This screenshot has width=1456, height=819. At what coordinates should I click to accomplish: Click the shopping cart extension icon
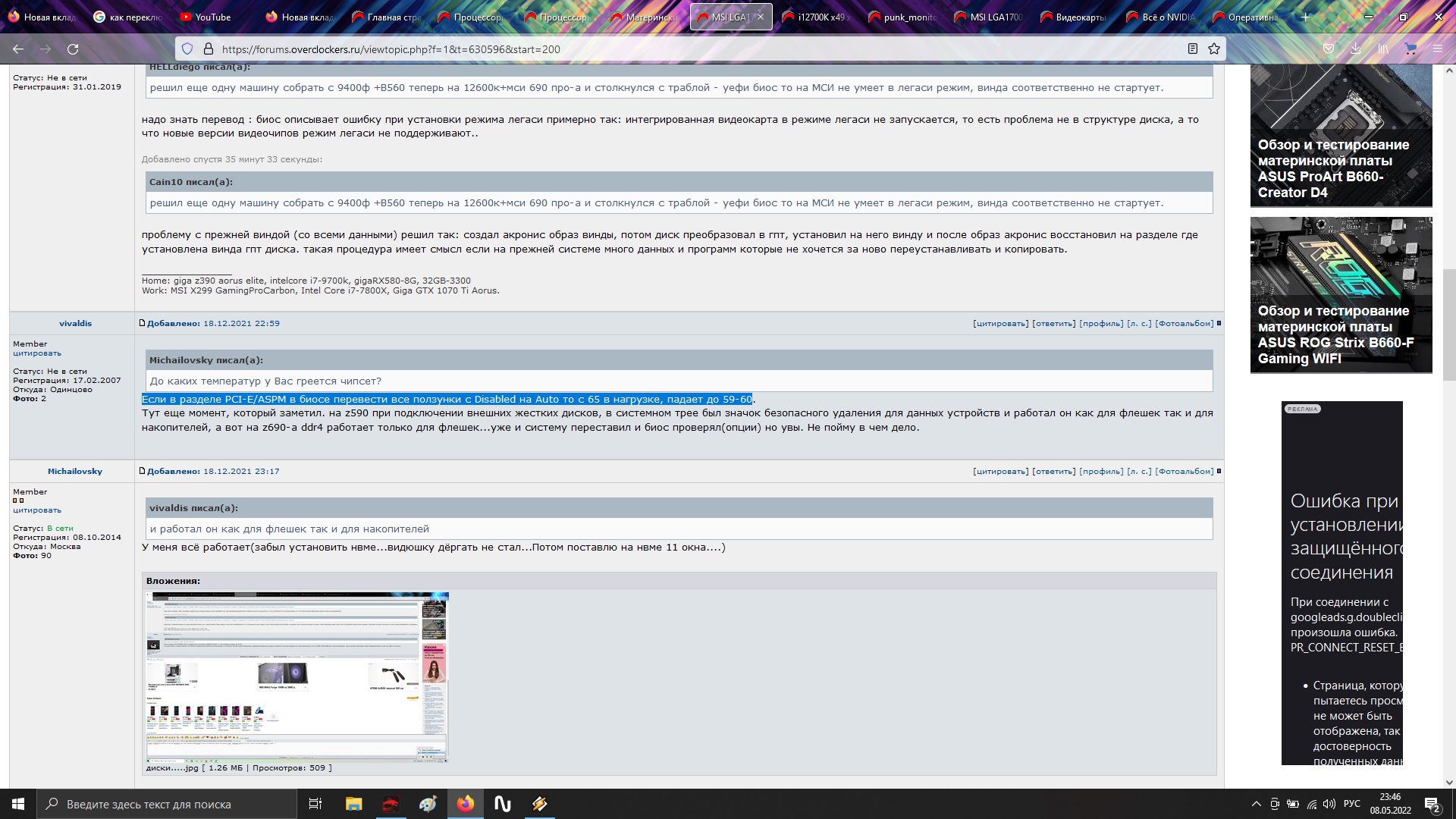[1410, 49]
